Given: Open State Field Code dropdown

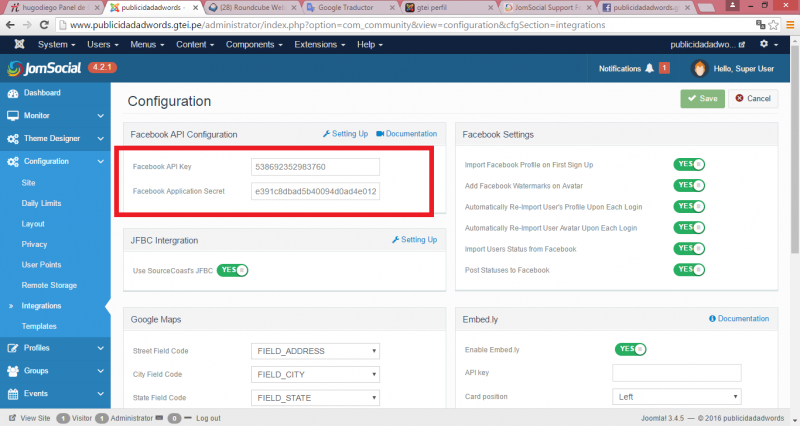Looking at the screenshot, I should tap(315, 398).
